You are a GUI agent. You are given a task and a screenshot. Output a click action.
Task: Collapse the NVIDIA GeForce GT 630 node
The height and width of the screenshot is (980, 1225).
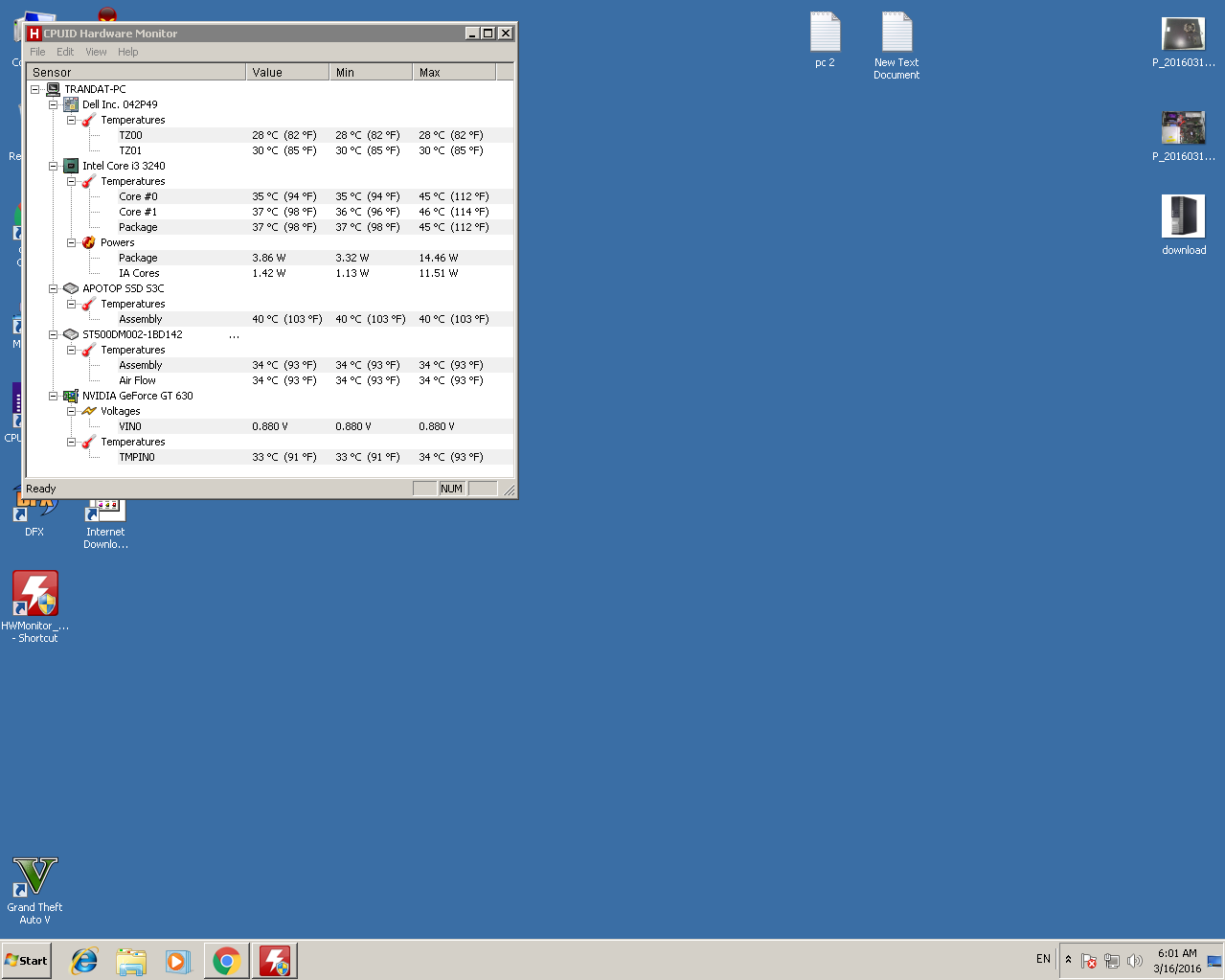54,396
